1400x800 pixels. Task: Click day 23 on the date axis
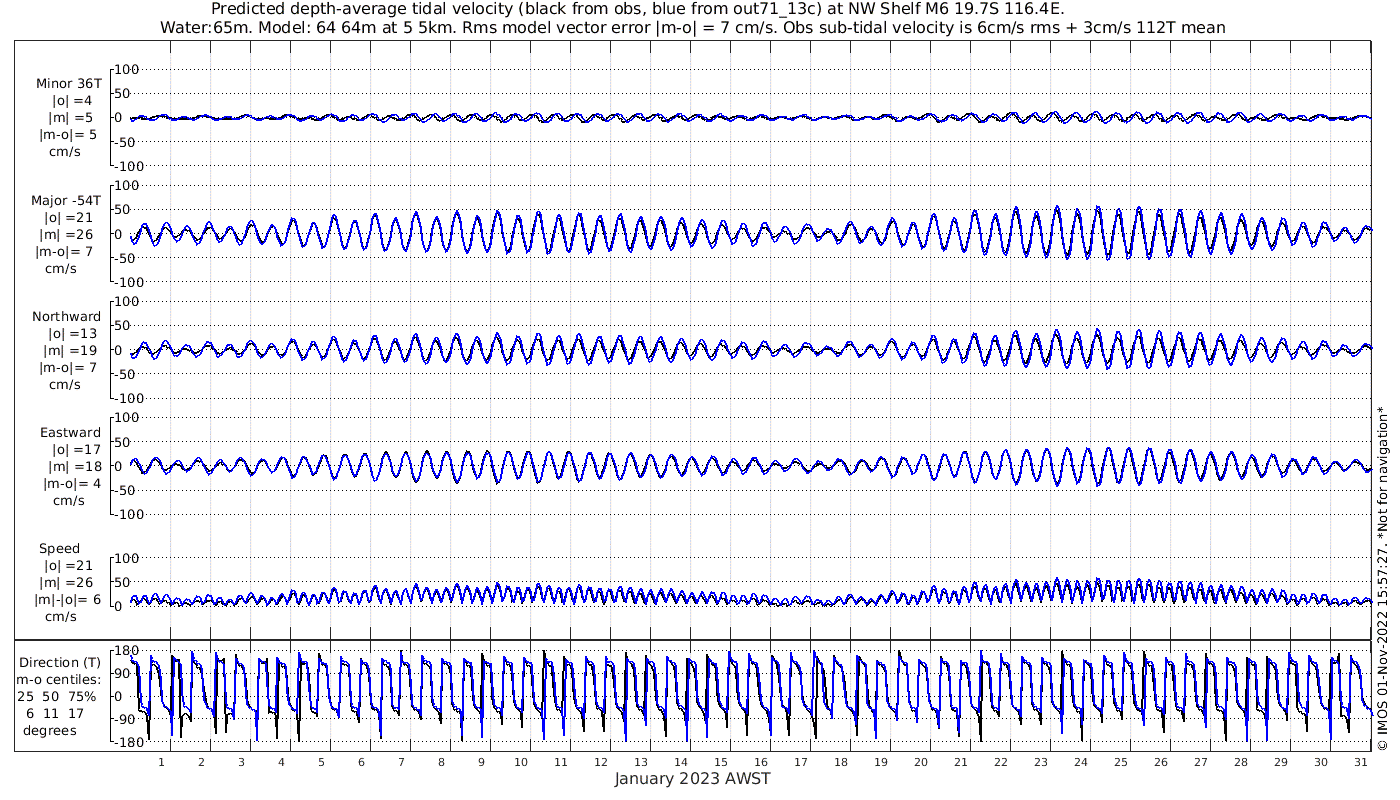pyautogui.click(x=1040, y=762)
